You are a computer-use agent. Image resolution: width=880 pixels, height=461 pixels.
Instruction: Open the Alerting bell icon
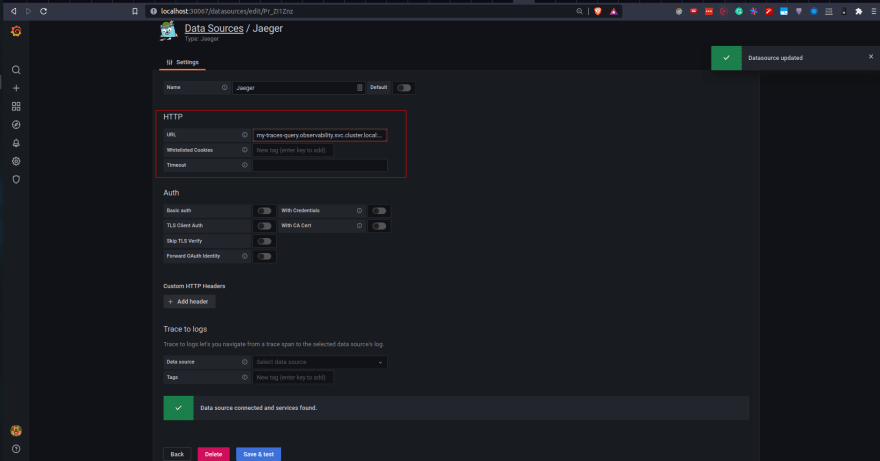click(x=16, y=143)
